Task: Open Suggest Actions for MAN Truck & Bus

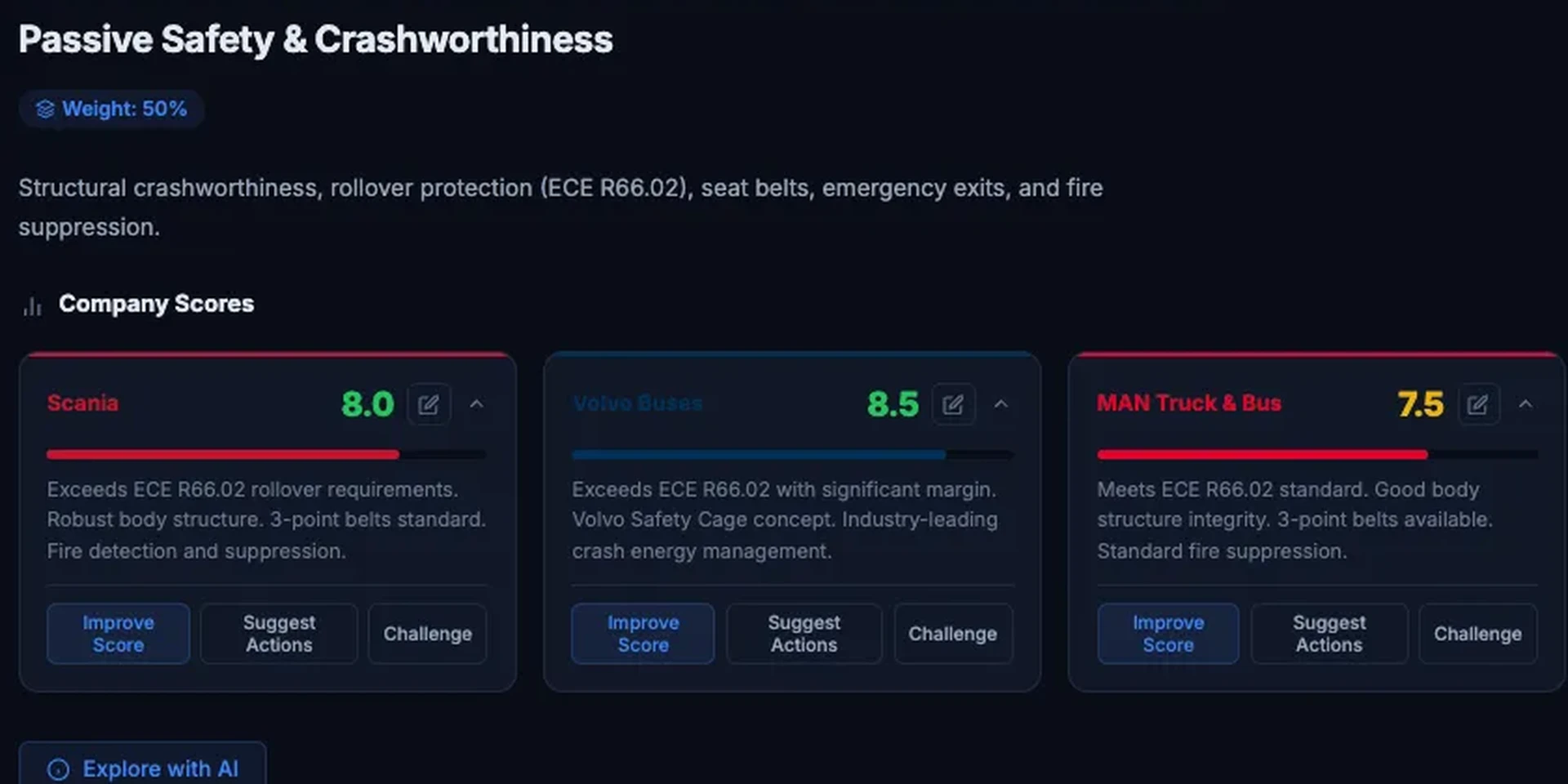Action: (1329, 634)
